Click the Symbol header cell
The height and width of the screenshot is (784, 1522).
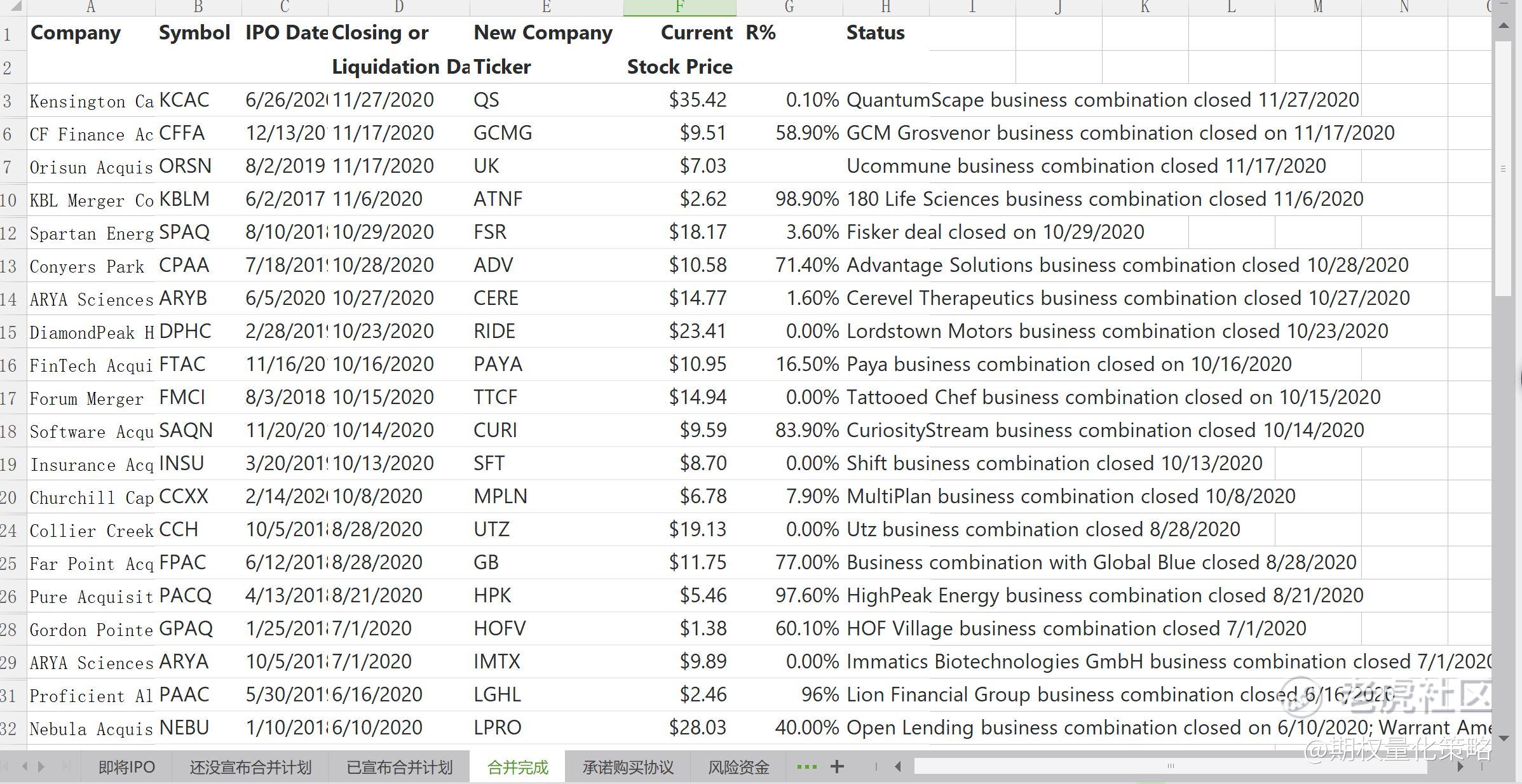pyautogui.click(x=198, y=33)
